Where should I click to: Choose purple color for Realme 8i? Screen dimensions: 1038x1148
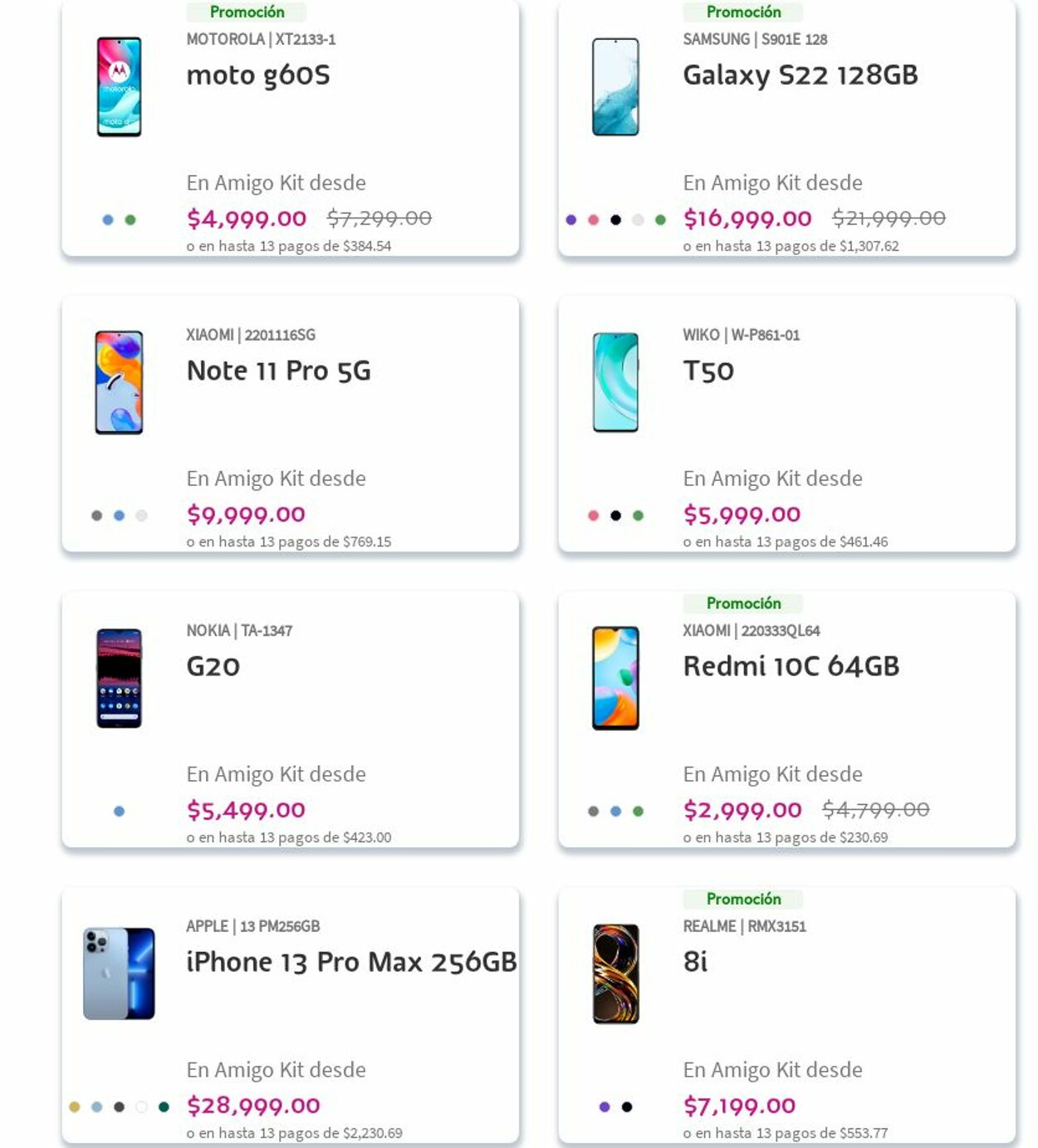pos(605,1107)
